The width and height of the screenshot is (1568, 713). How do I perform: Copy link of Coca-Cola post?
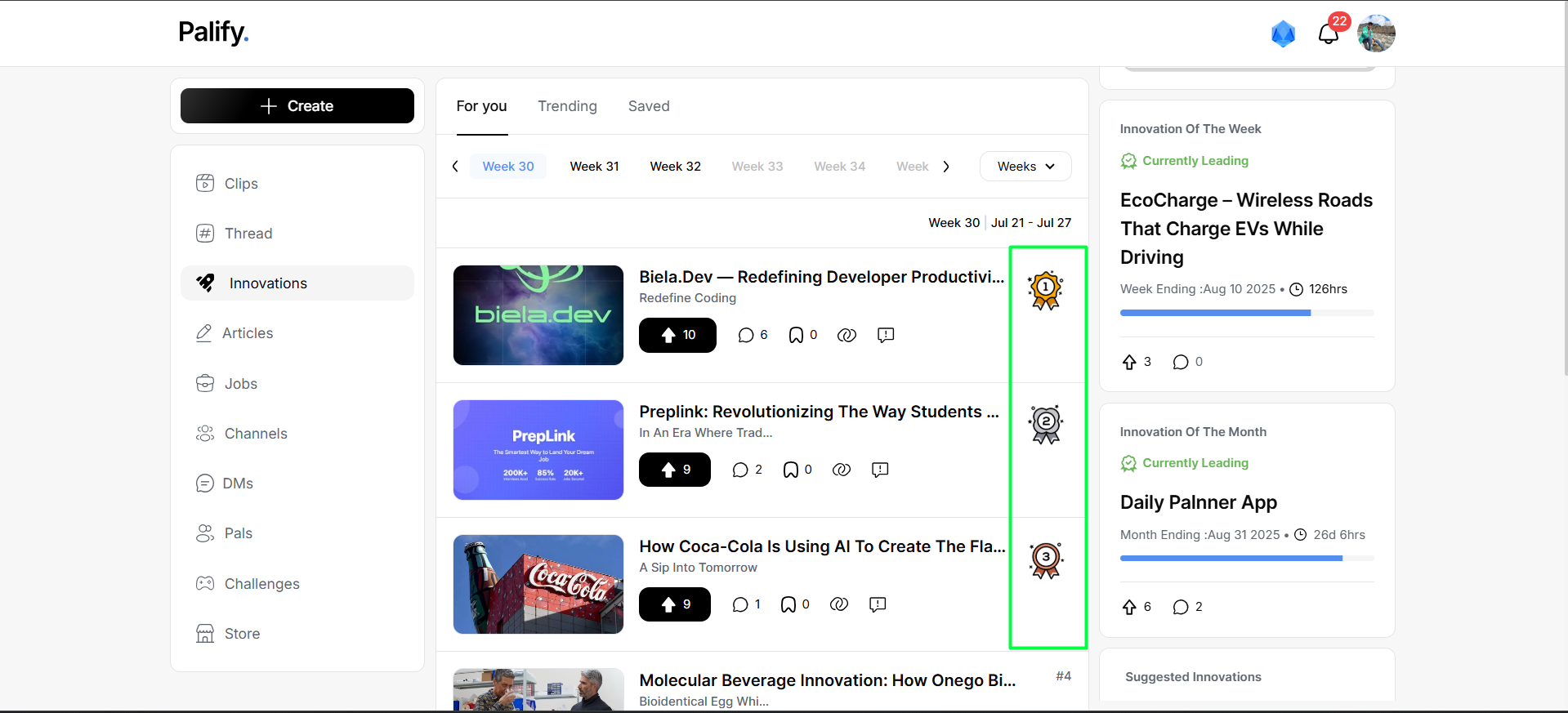point(839,604)
